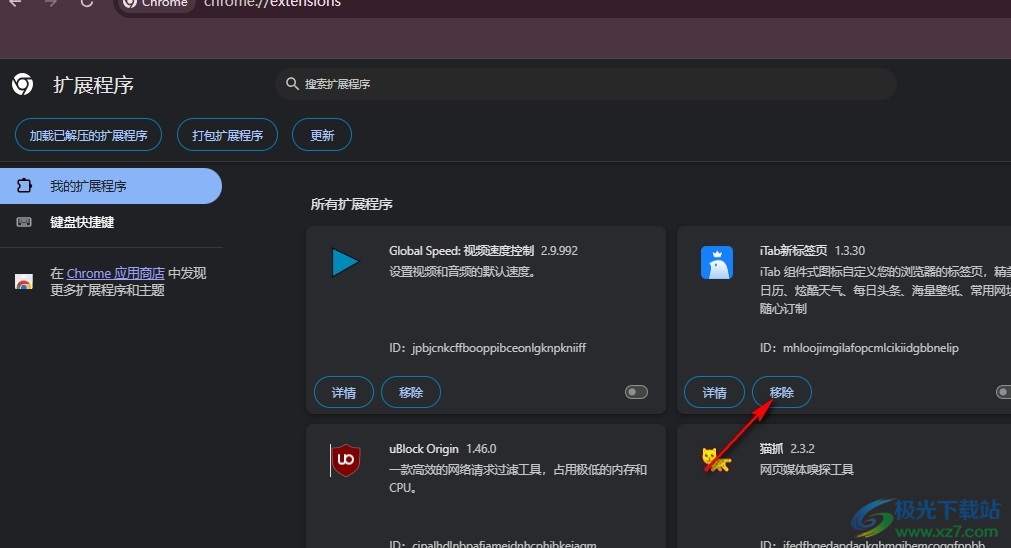Open the Chrome 应用商店 link
This screenshot has width=1011, height=548.
coord(115,273)
